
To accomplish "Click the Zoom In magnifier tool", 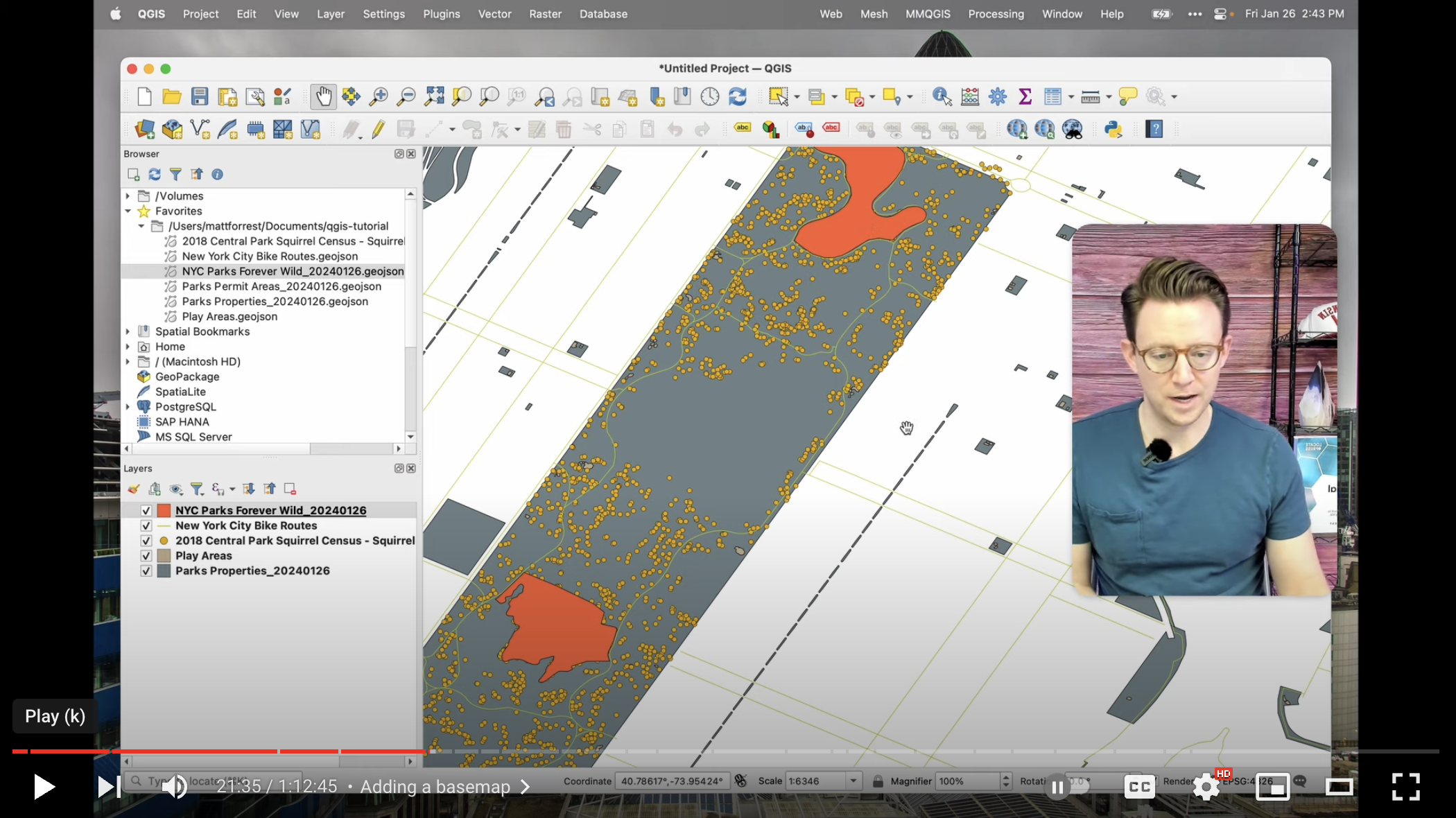I will [379, 96].
